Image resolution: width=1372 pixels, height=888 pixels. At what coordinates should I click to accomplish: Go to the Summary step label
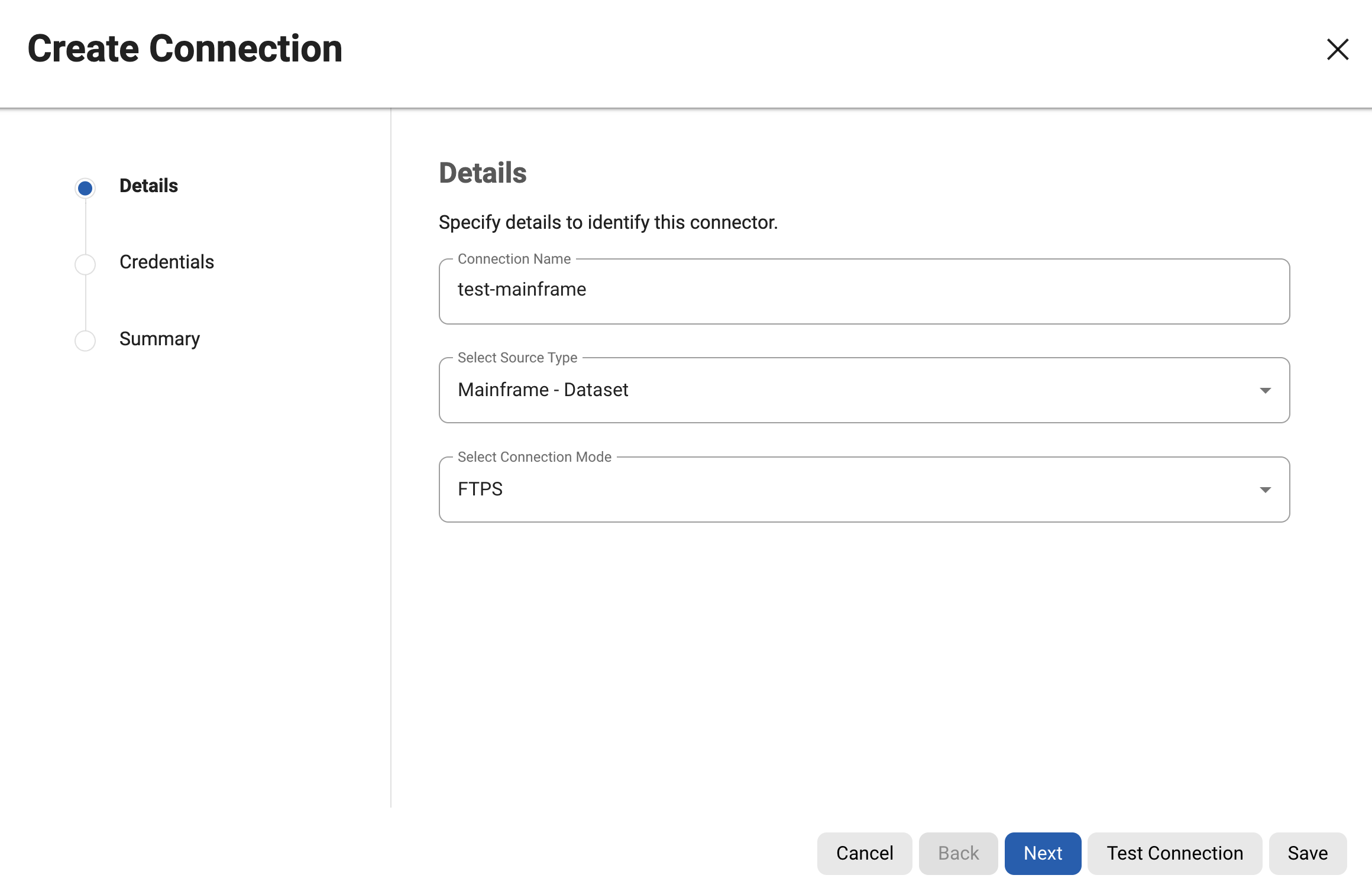(159, 339)
